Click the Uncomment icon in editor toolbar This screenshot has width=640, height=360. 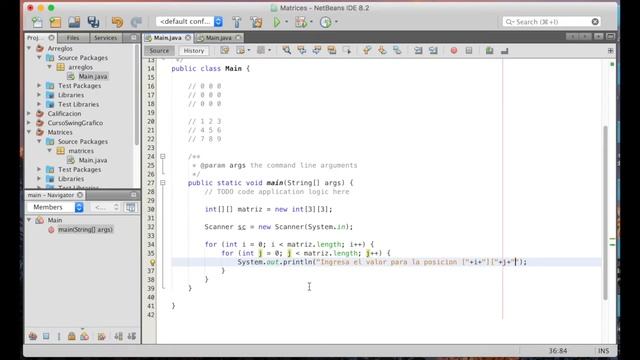(504, 51)
